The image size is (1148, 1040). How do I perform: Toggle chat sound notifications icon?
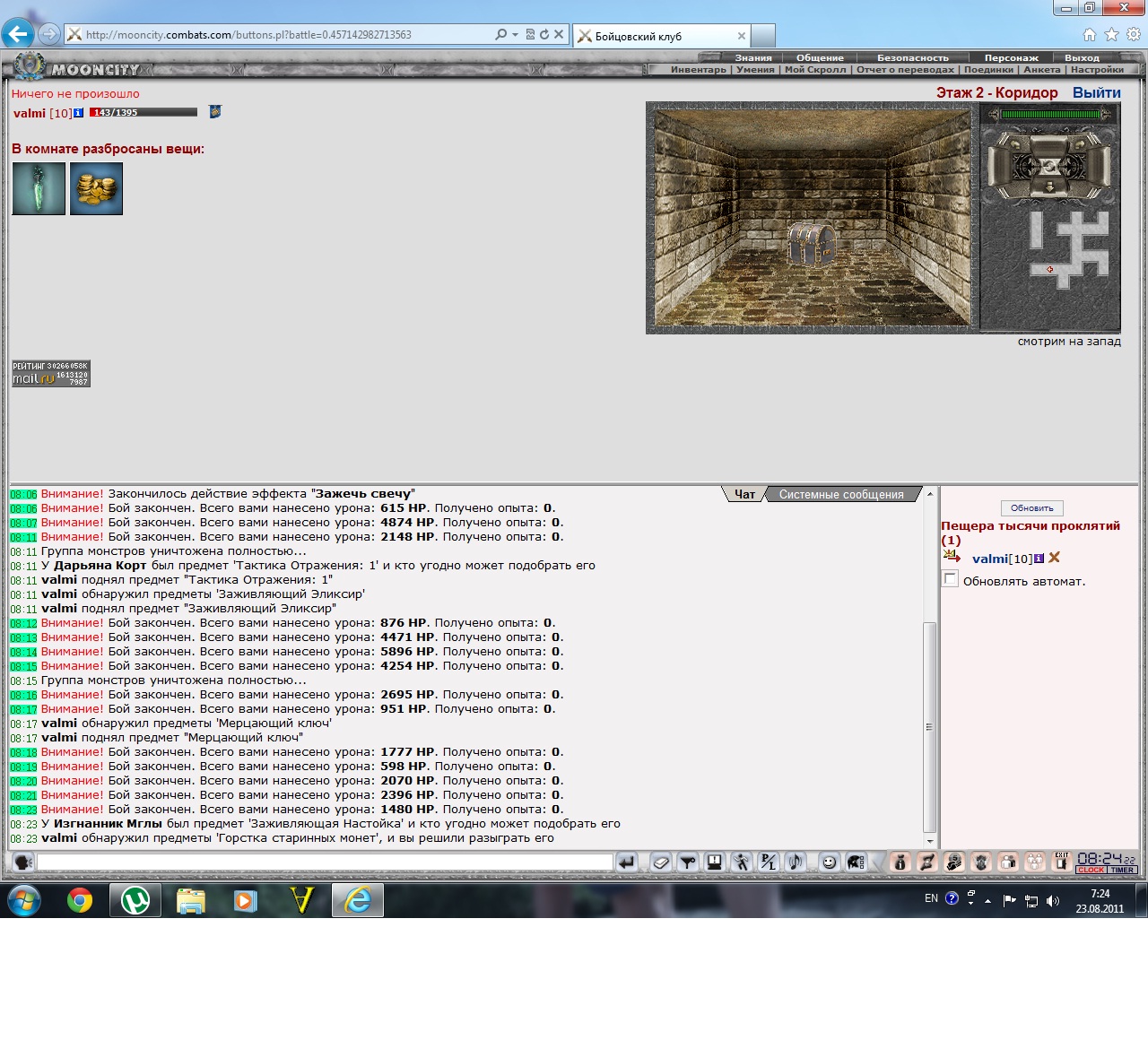pos(796,862)
